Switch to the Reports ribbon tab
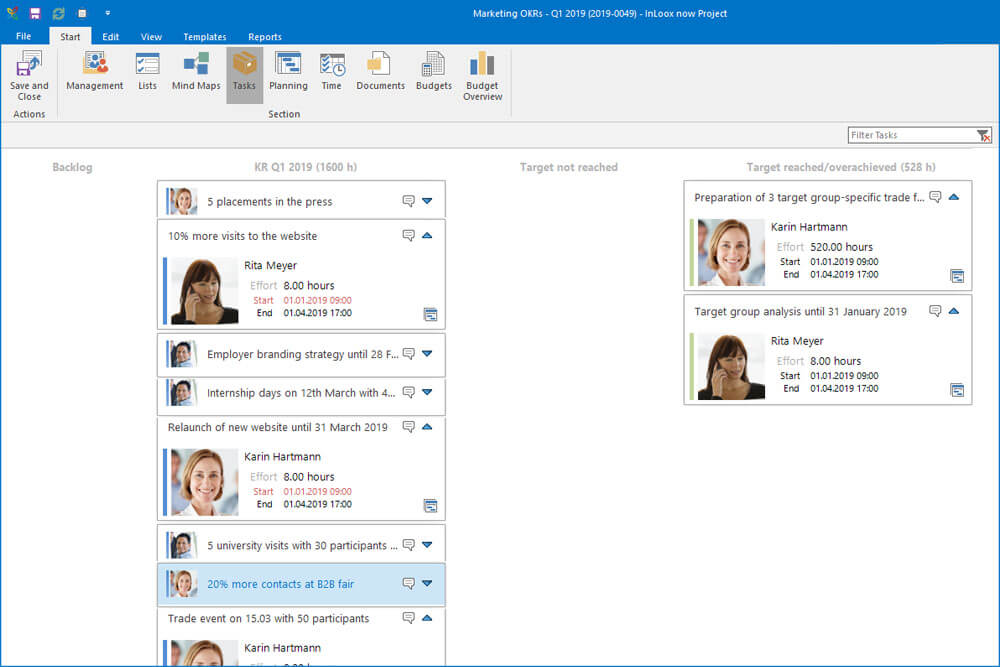This screenshot has height=667, width=1000. tap(265, 36)
